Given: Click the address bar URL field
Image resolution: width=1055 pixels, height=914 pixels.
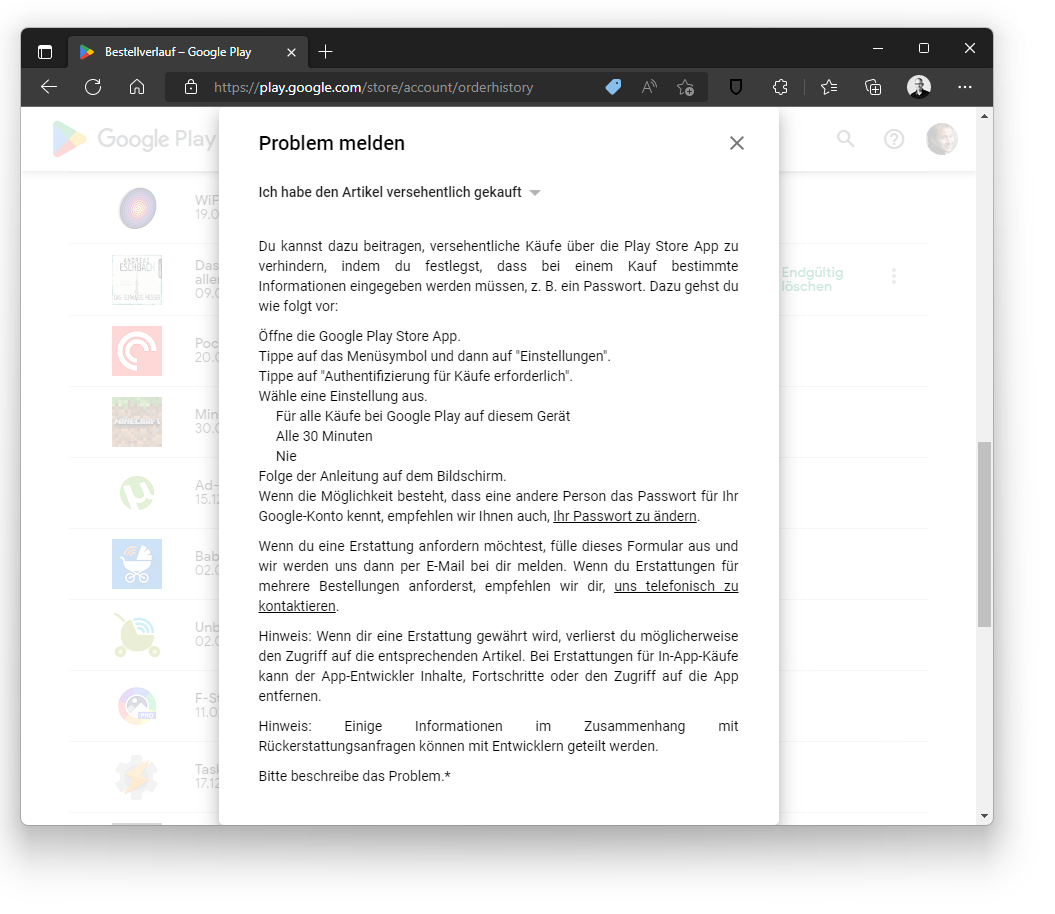Looking at the screenshot, I should coord(400,88).
